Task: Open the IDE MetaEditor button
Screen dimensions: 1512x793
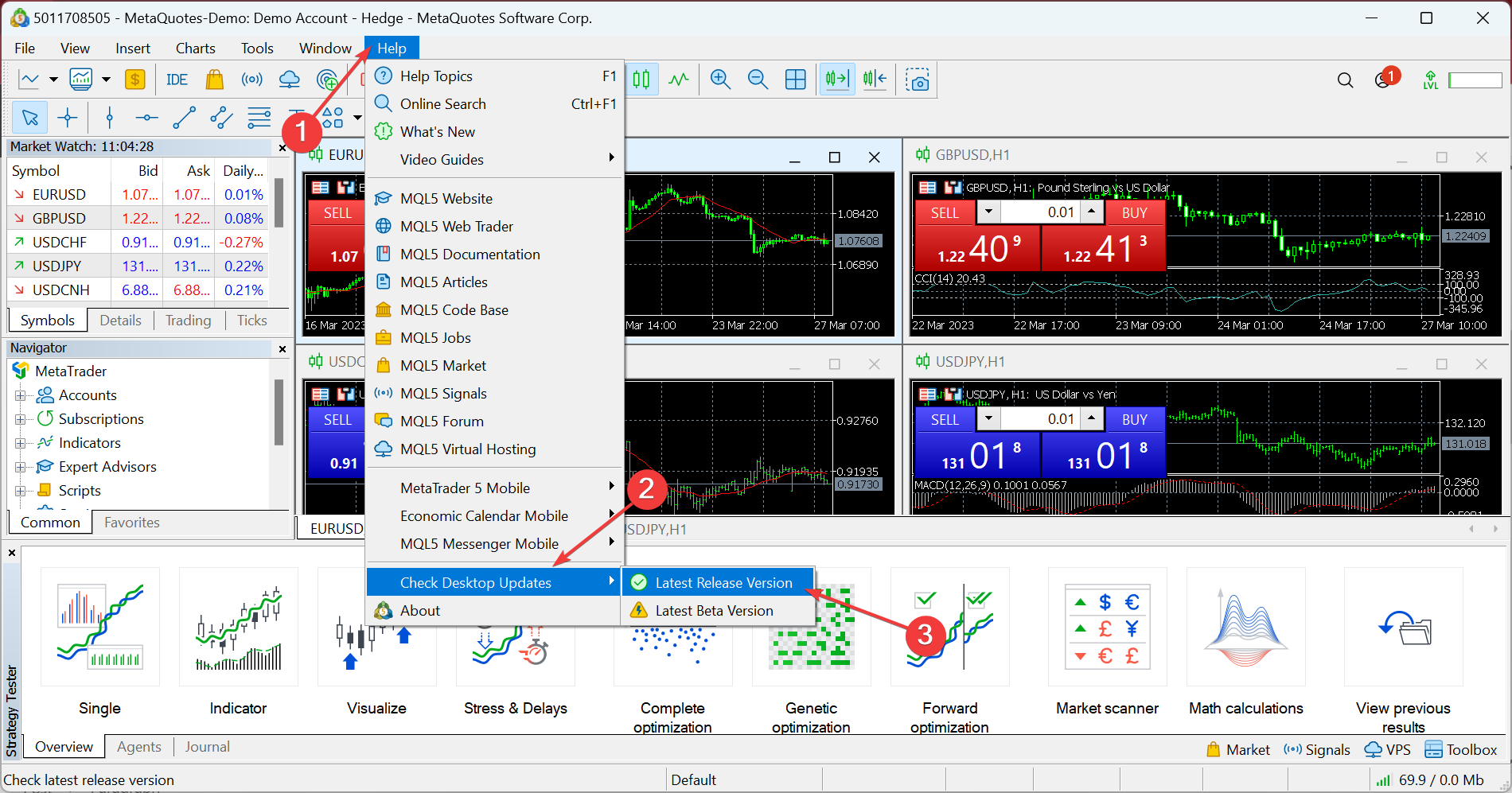Action: coord(177,80)
